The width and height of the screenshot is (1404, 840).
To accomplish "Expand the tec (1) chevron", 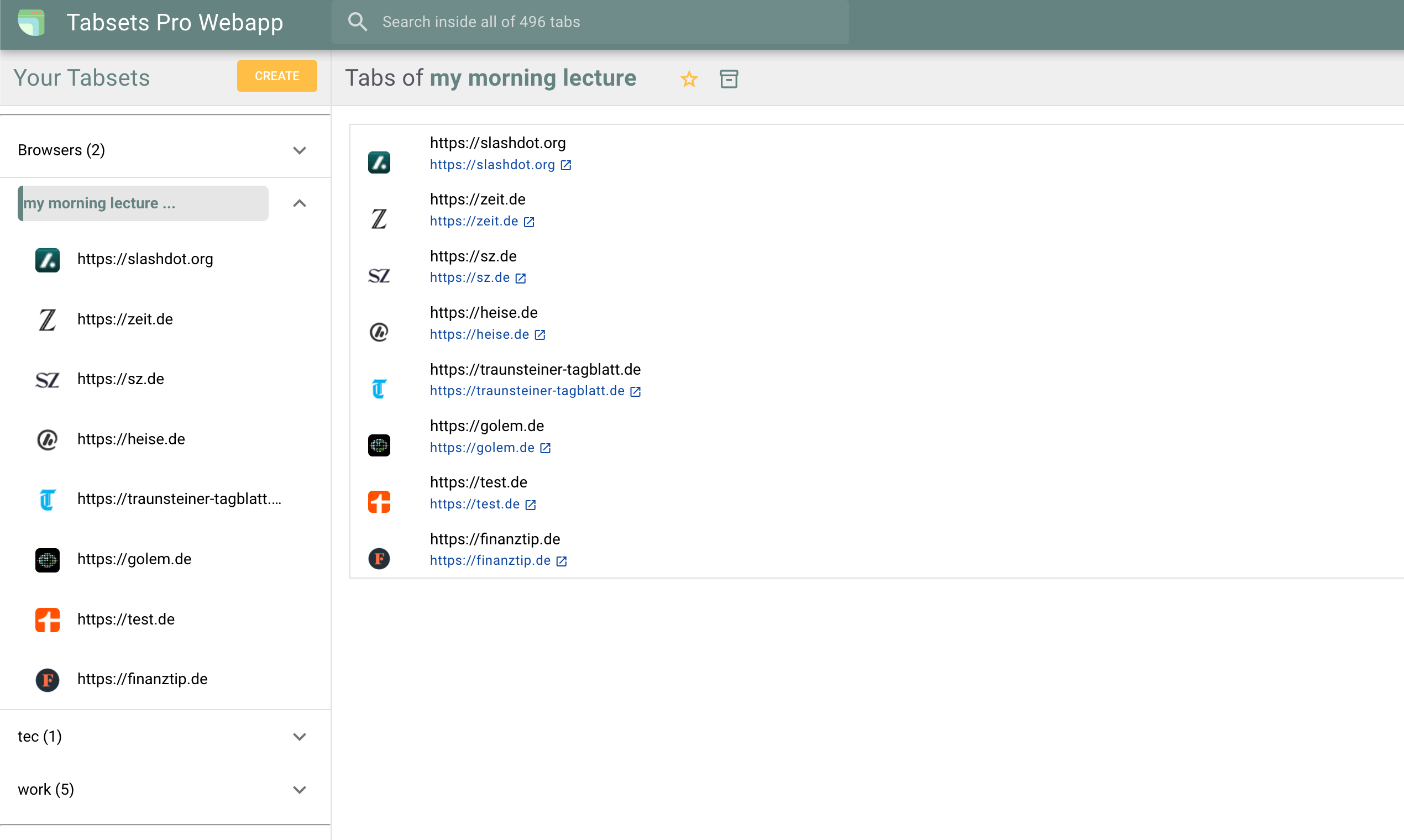I will point(300,737).
